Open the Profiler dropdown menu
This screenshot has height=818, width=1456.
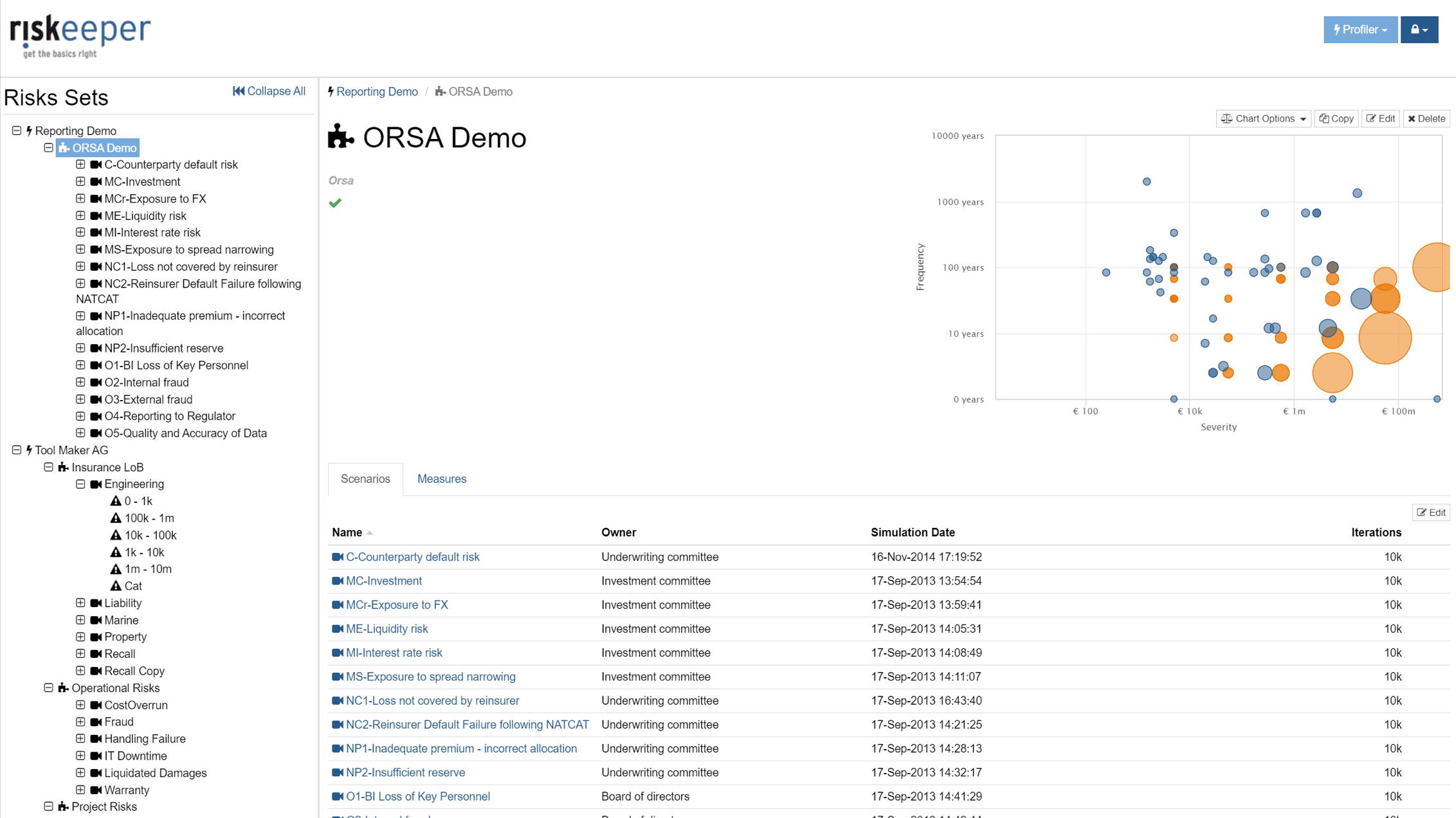[1360, 30]
